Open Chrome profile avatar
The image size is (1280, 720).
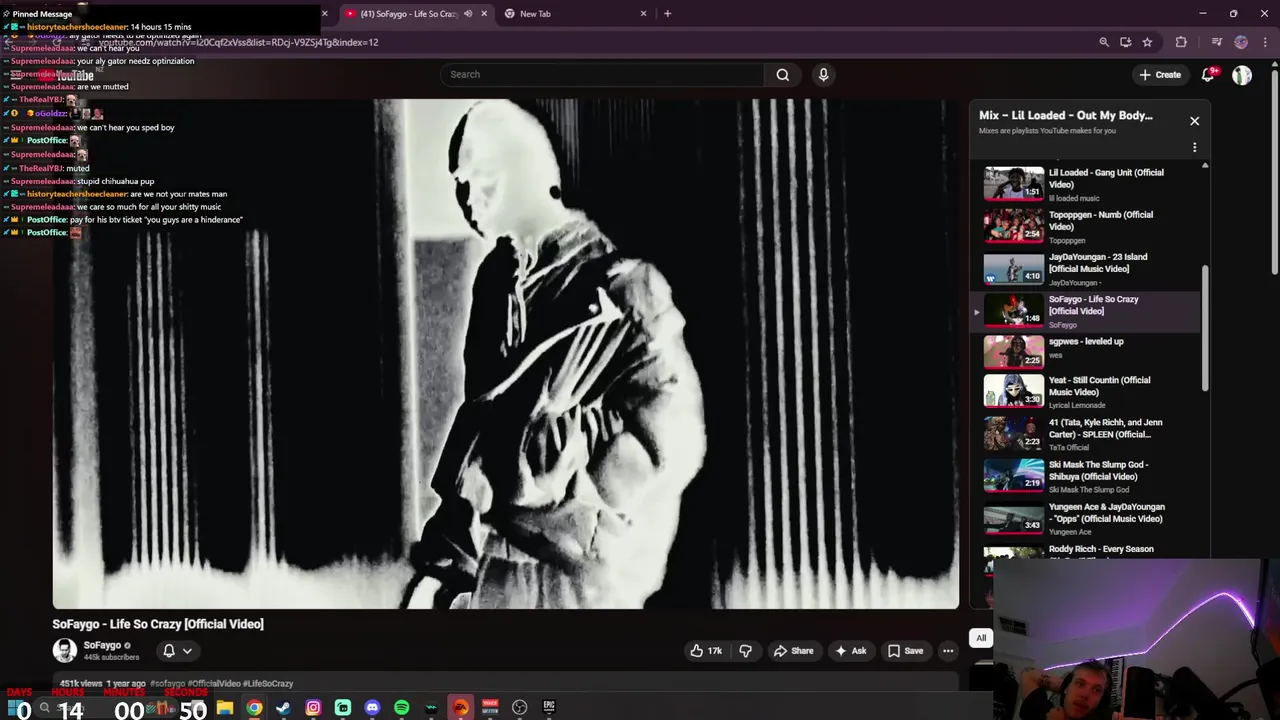[1241, 42]
